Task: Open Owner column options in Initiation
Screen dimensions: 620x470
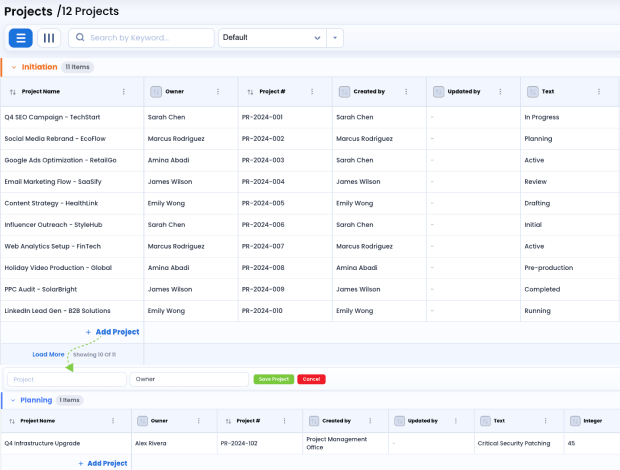Action: point(218,92)
